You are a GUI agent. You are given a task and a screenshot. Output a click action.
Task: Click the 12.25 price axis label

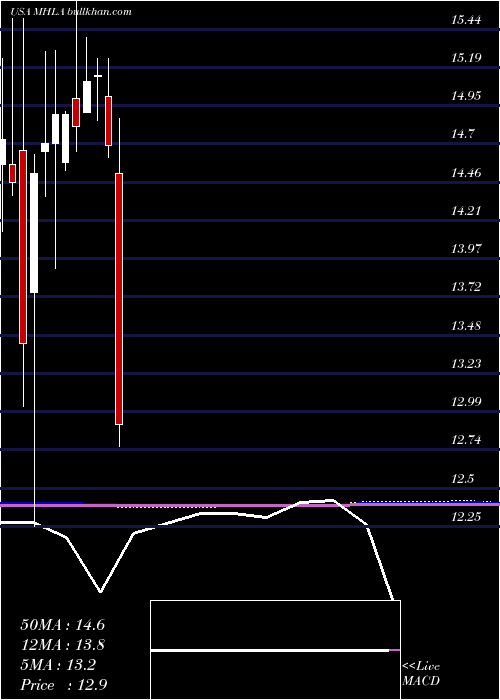click(466, 517)
